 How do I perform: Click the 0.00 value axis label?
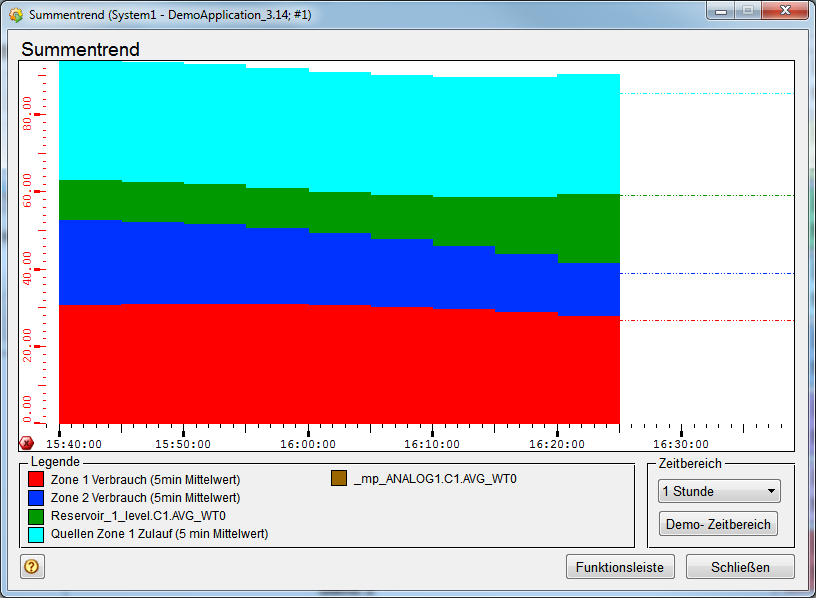(x=27, y=410)
